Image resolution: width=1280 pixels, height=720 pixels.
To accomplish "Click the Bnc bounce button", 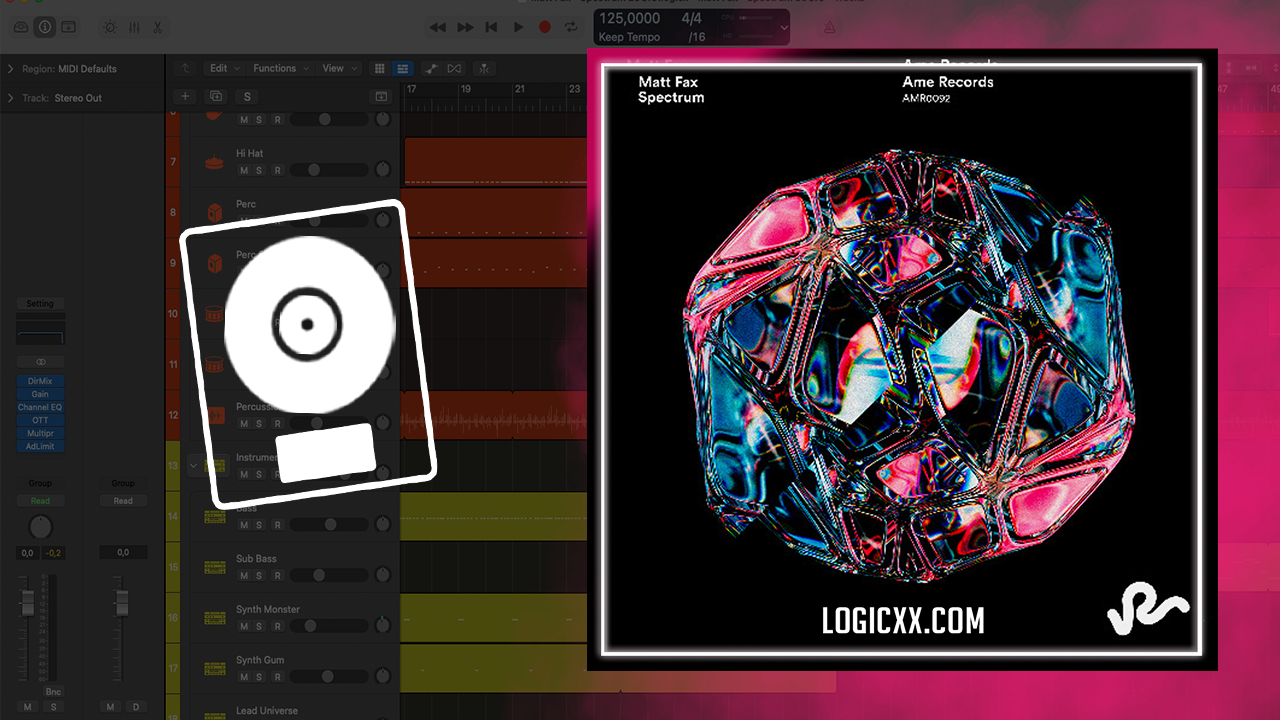I will pyautogui.click(x=53, y=692).
